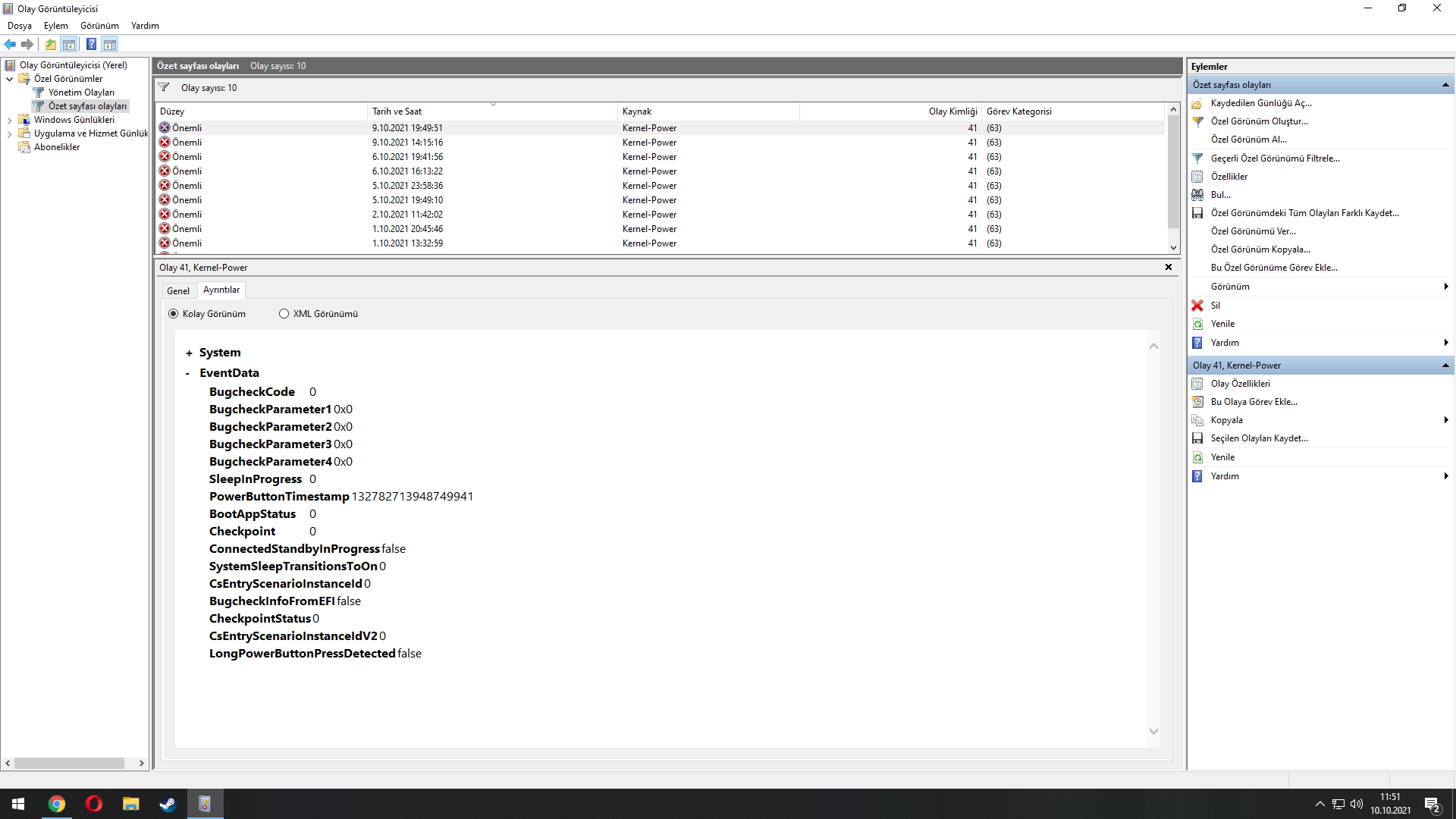Click the back arrow toolbar icon
The height and width of the screenshot is (819, 1456).
10,44
